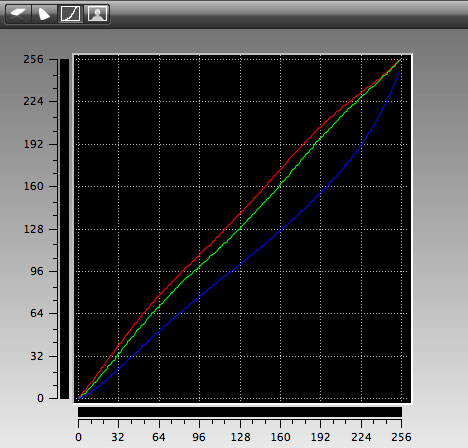468x448 pixels.
Task: Click the green channel curve
Action: pos(241,229)
